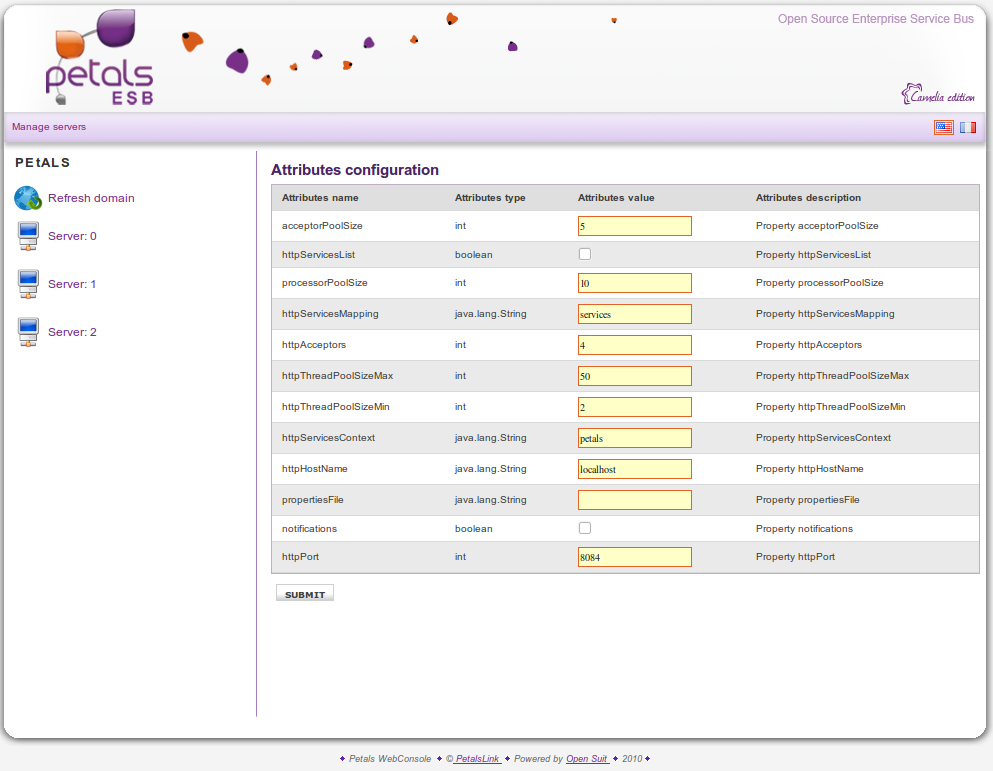The width and height of the screenshot is (993, 771).
Task: Open the Open Suit footer link
Action: (x=587, y=759)
